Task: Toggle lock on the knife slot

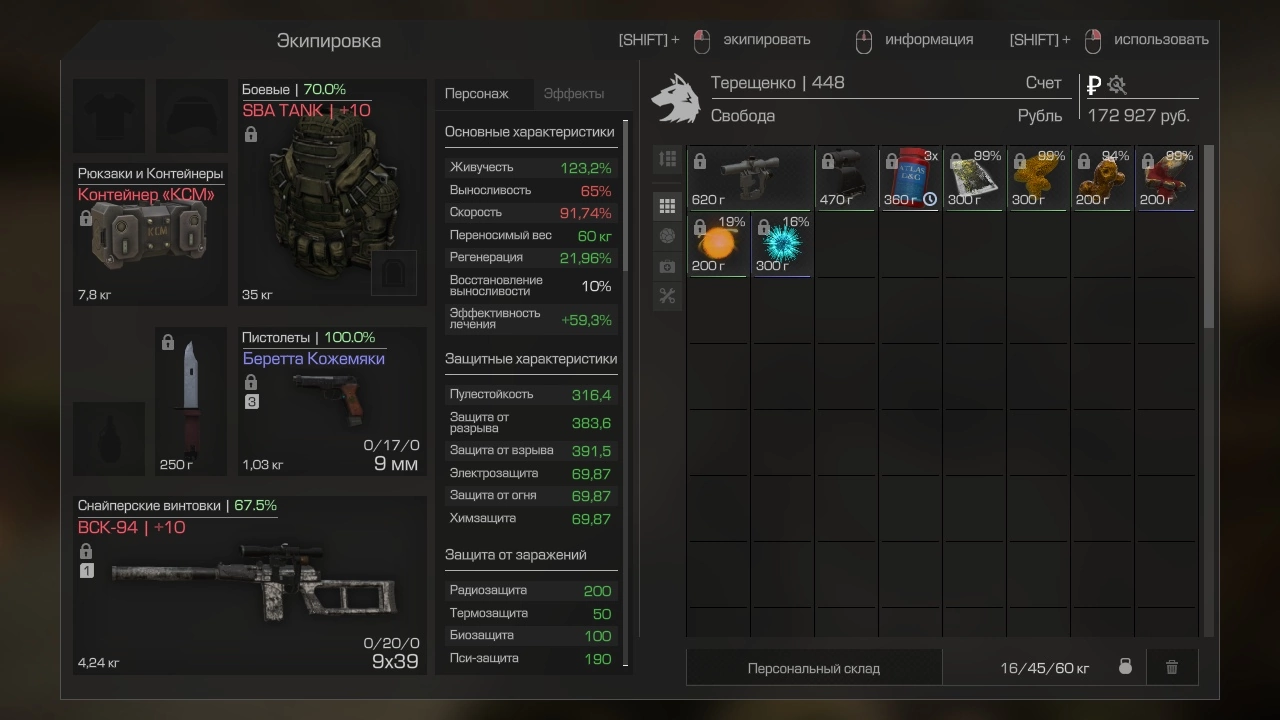Action: tap(168, 343)
